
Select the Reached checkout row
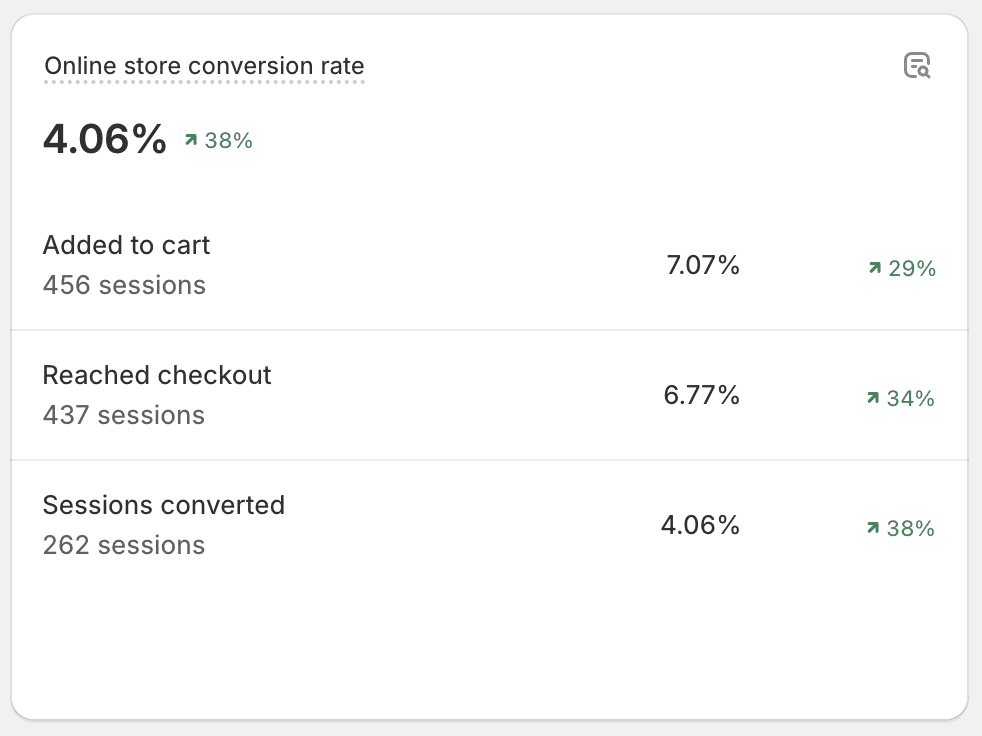490,394
